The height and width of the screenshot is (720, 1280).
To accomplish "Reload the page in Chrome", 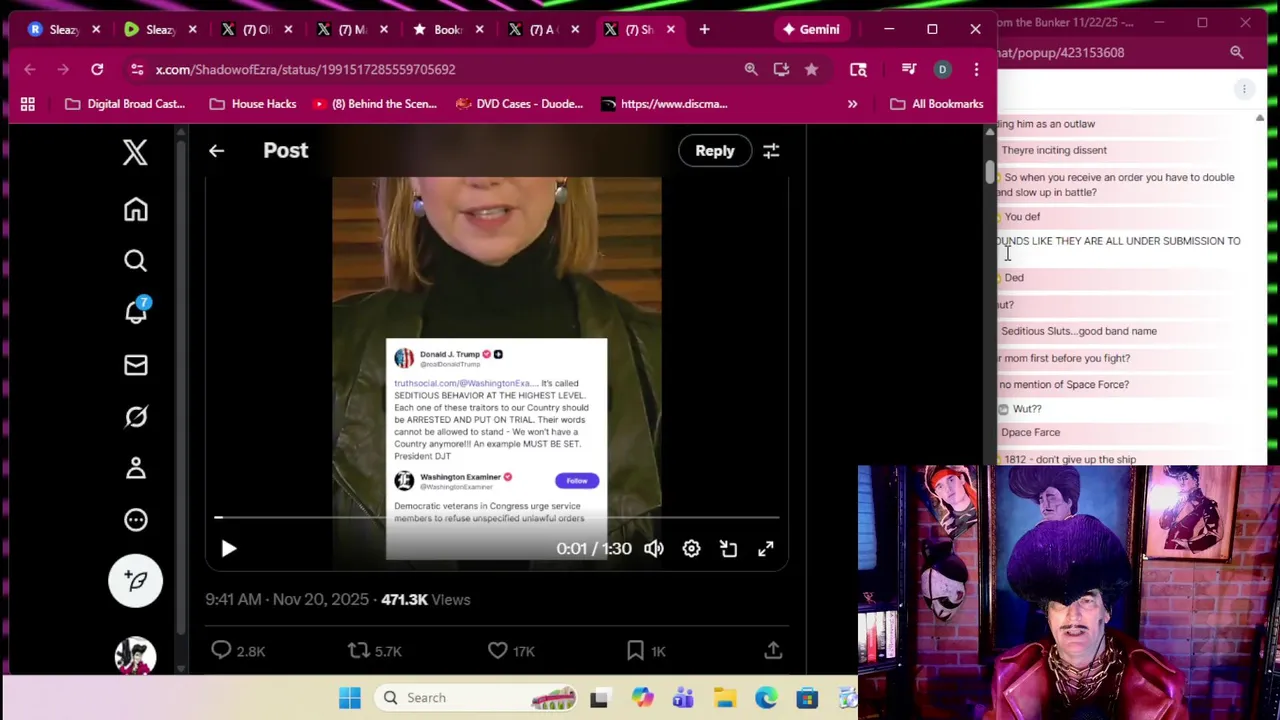I will tap(97, 69).
